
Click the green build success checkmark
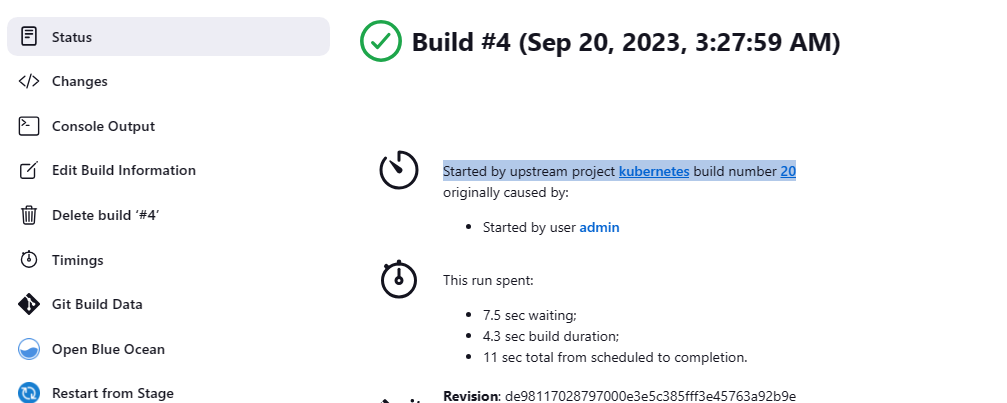380,42
